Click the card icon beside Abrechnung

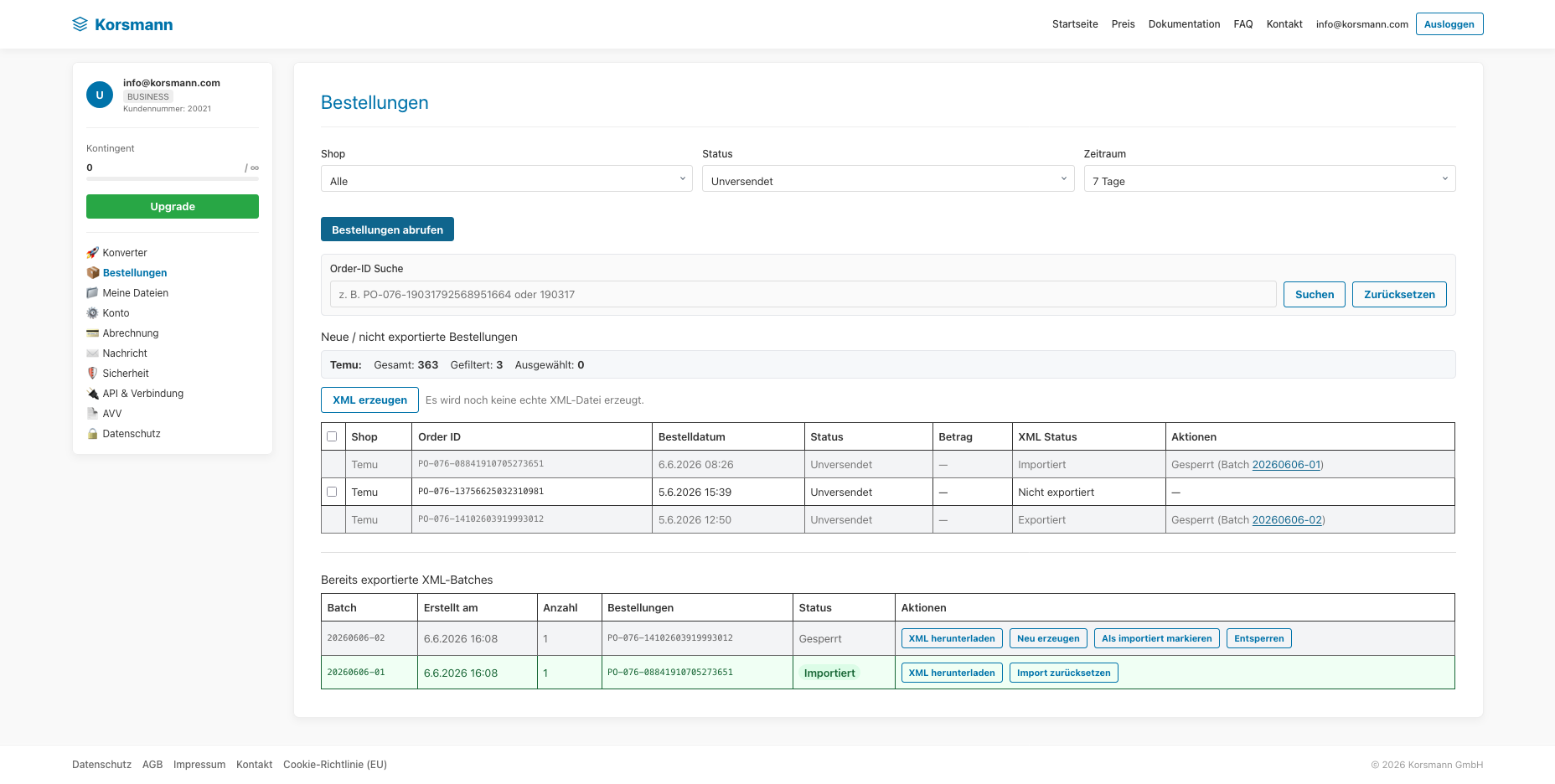pos(93,333)
